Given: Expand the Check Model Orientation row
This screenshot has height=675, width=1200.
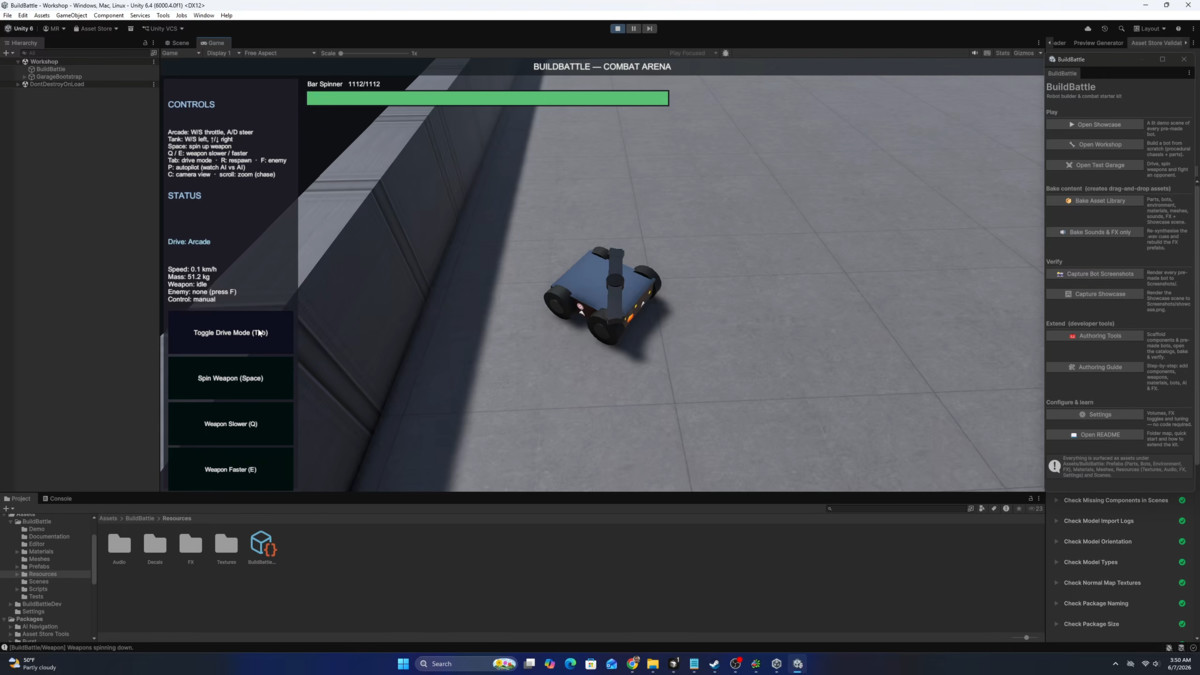Looking at the screenshot, I should click(x=1056, y=541).
